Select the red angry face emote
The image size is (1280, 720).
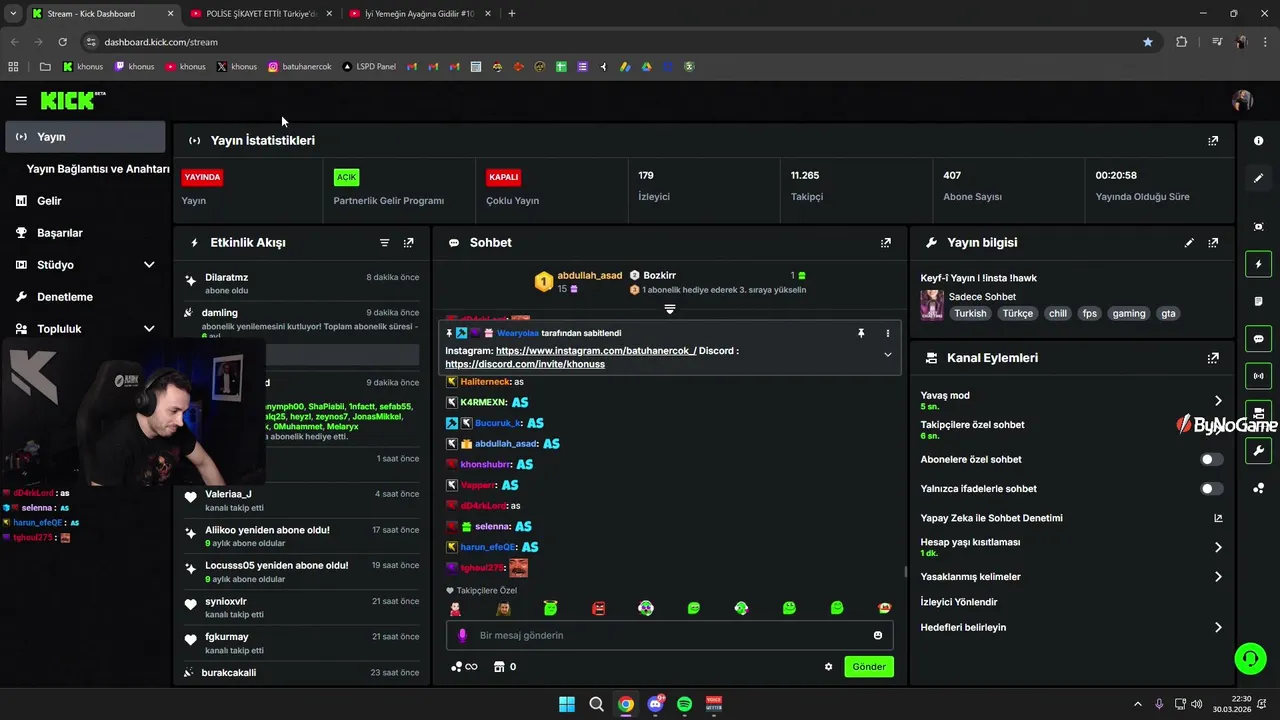(x=598, y=608)
